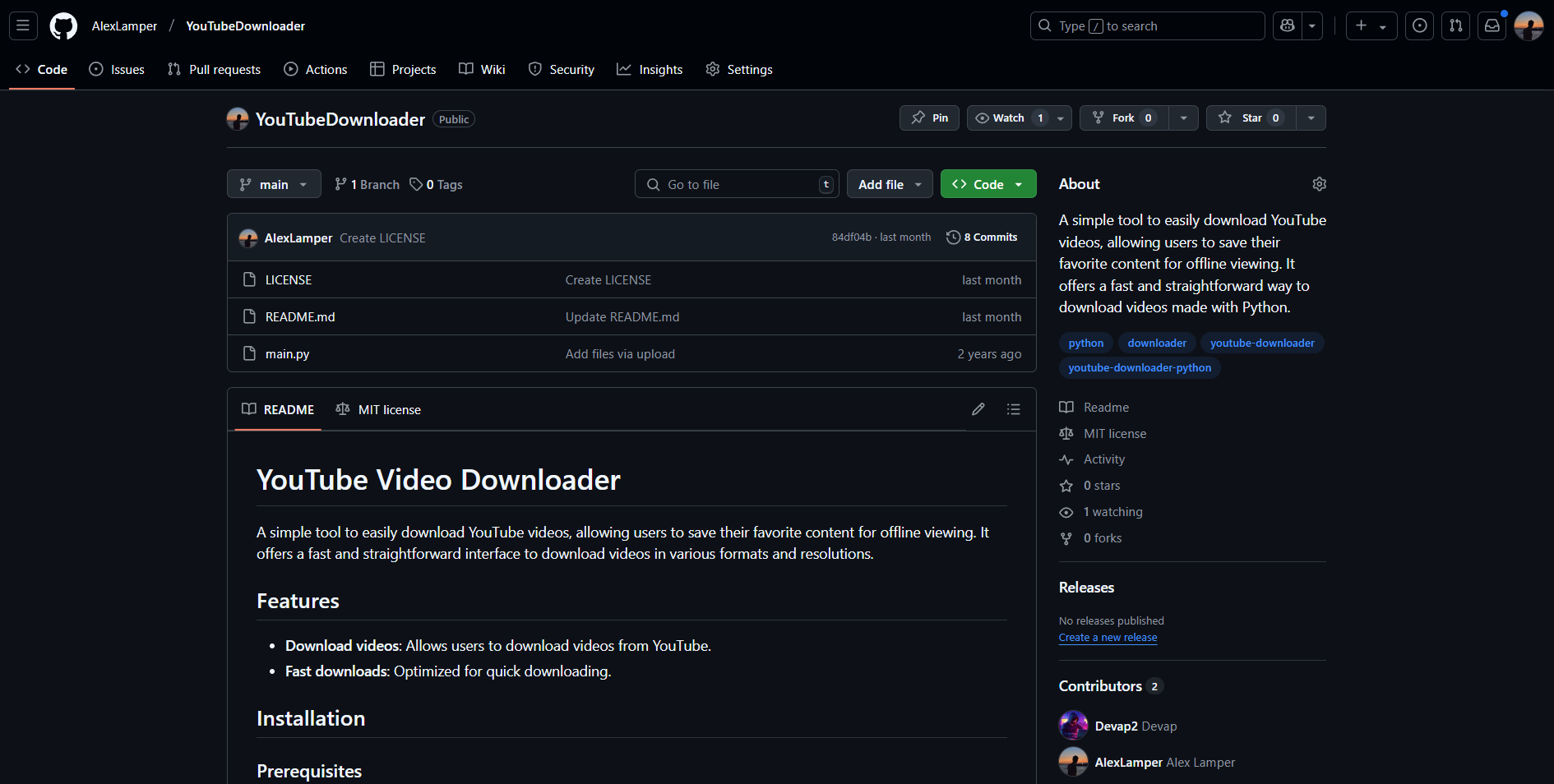Image resolution: width=1554 pixels, height=784 pixels.
Task: Fork the YouTubeDownloader repository
Action: [x=1124, y=118]
